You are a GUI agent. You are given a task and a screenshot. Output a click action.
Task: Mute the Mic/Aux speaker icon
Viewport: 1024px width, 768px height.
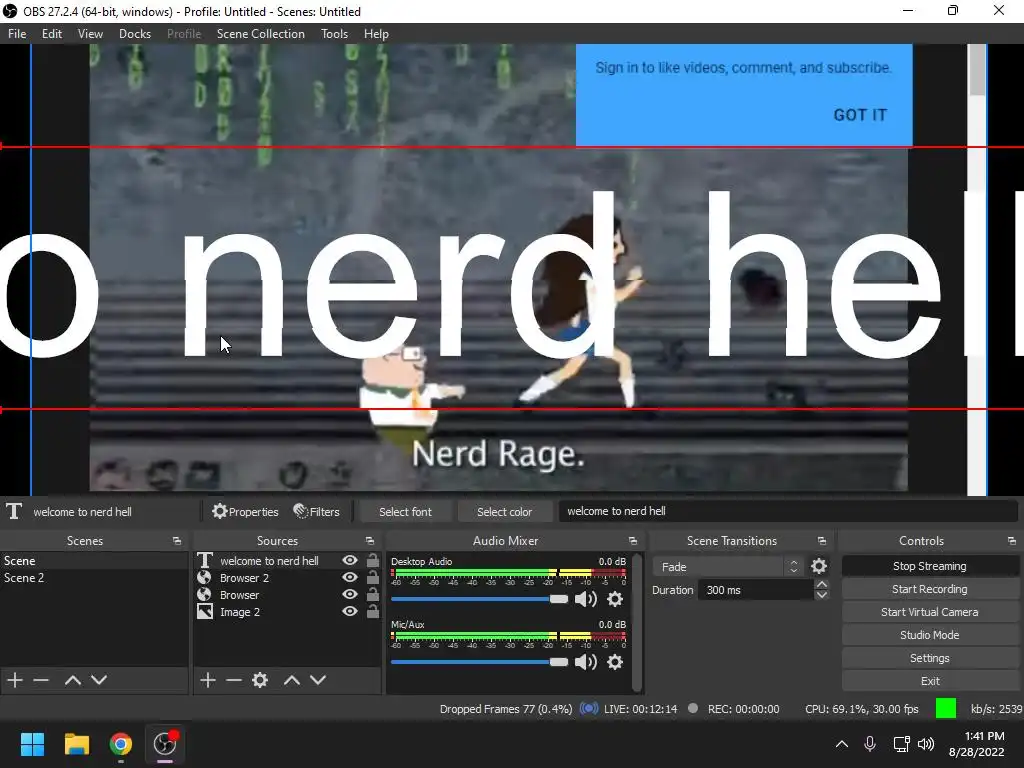coord(586,662)
